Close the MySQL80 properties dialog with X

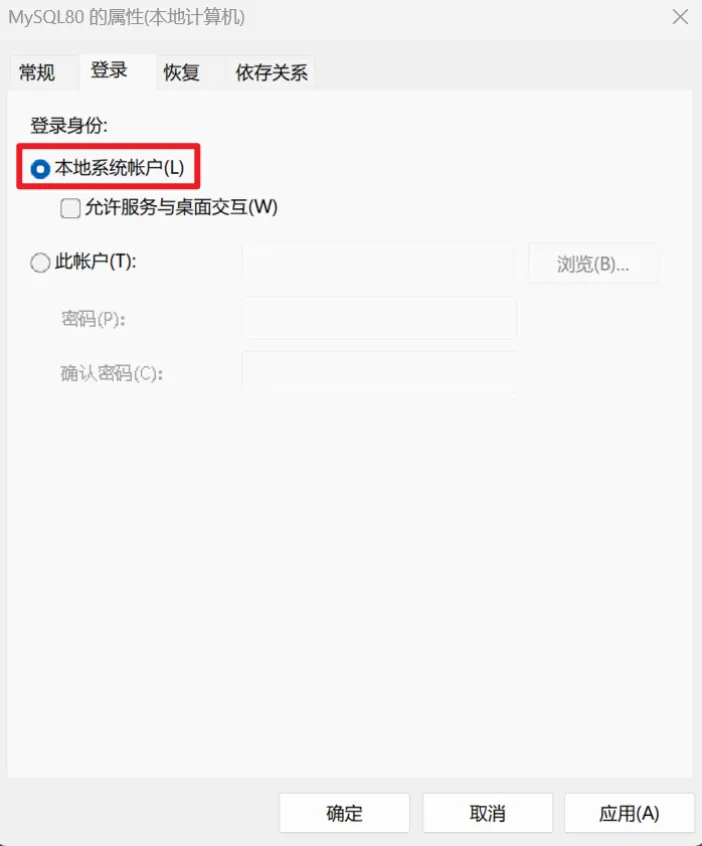pos(680,17)
